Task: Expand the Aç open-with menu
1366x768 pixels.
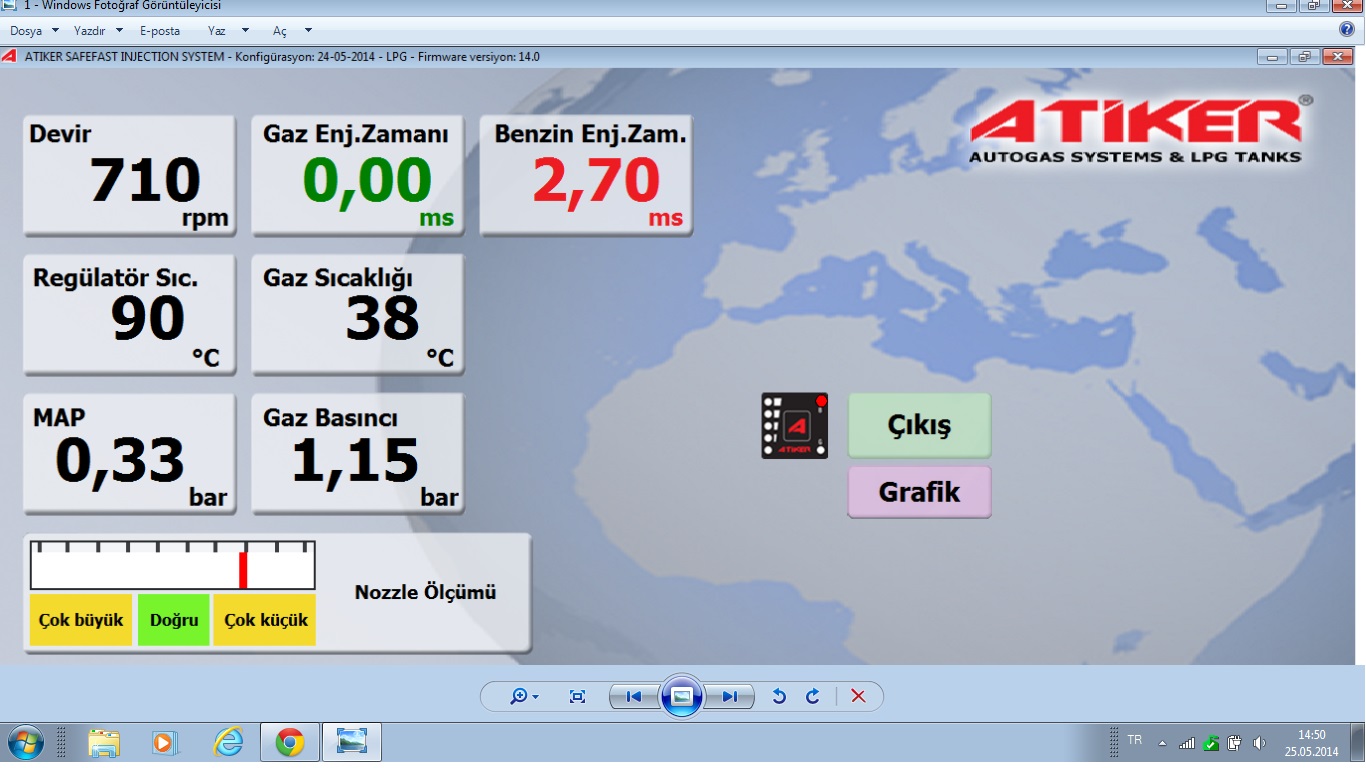Action: click(x=293, y=31)
